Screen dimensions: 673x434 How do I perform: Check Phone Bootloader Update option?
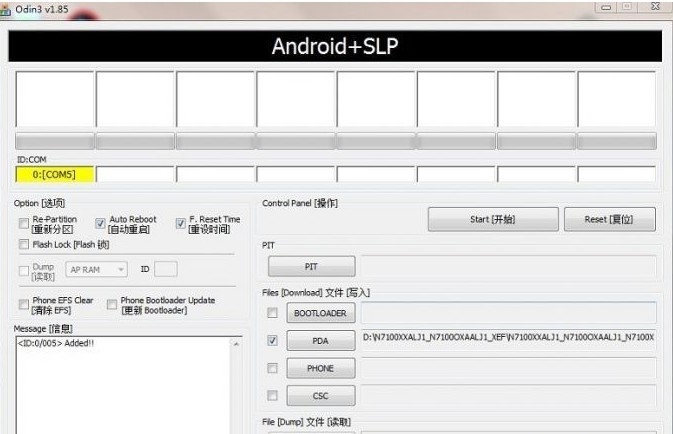click(112, 305)
